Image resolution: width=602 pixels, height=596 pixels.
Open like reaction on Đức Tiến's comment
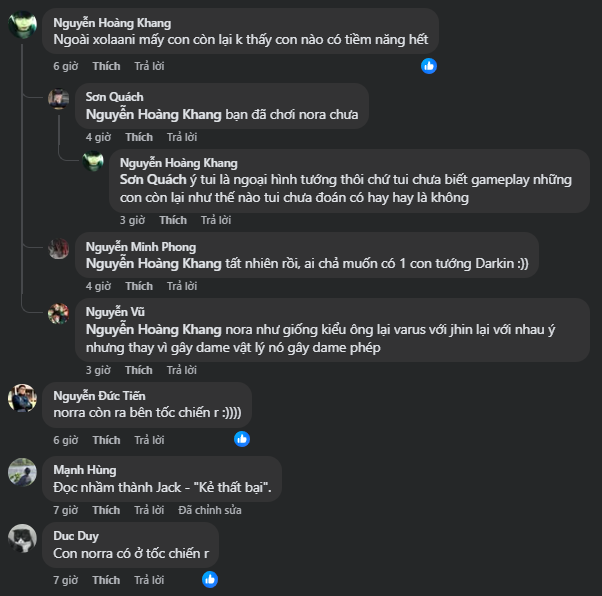pyautogui.click(x=241, y=439)
